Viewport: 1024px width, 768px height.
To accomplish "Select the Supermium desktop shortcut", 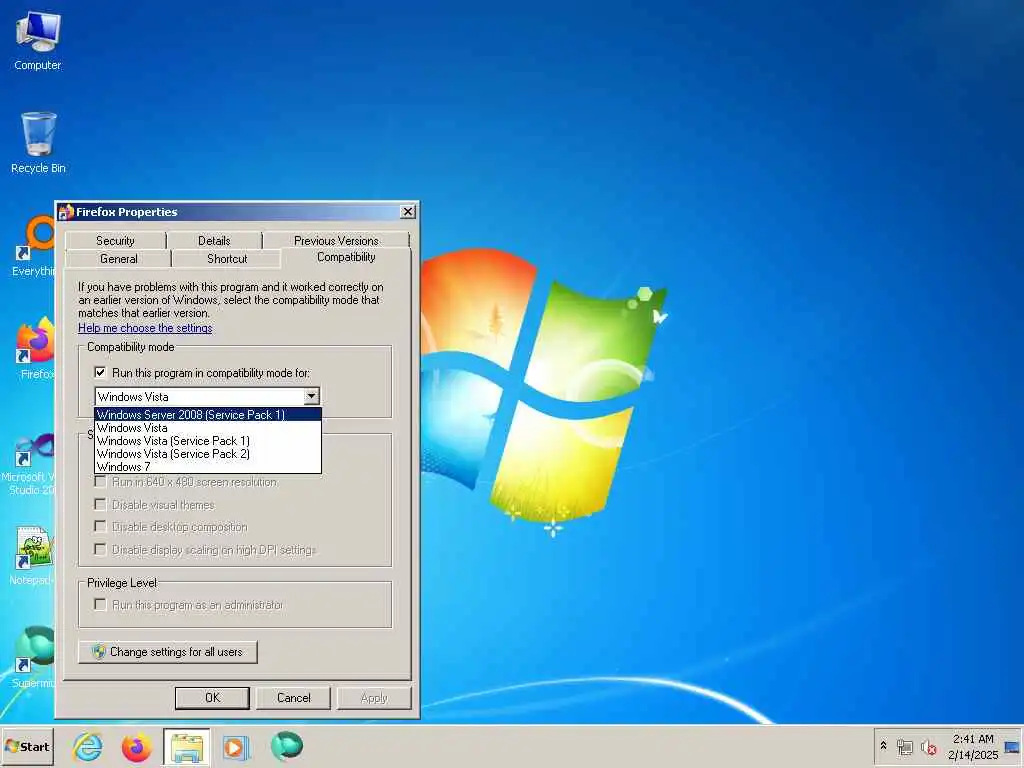I will 34,656.
